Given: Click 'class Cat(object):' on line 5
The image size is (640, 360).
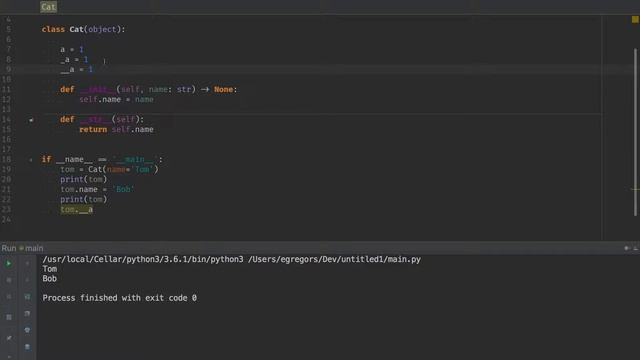Looking at the screenshot, I should click(x=83, y=29).
